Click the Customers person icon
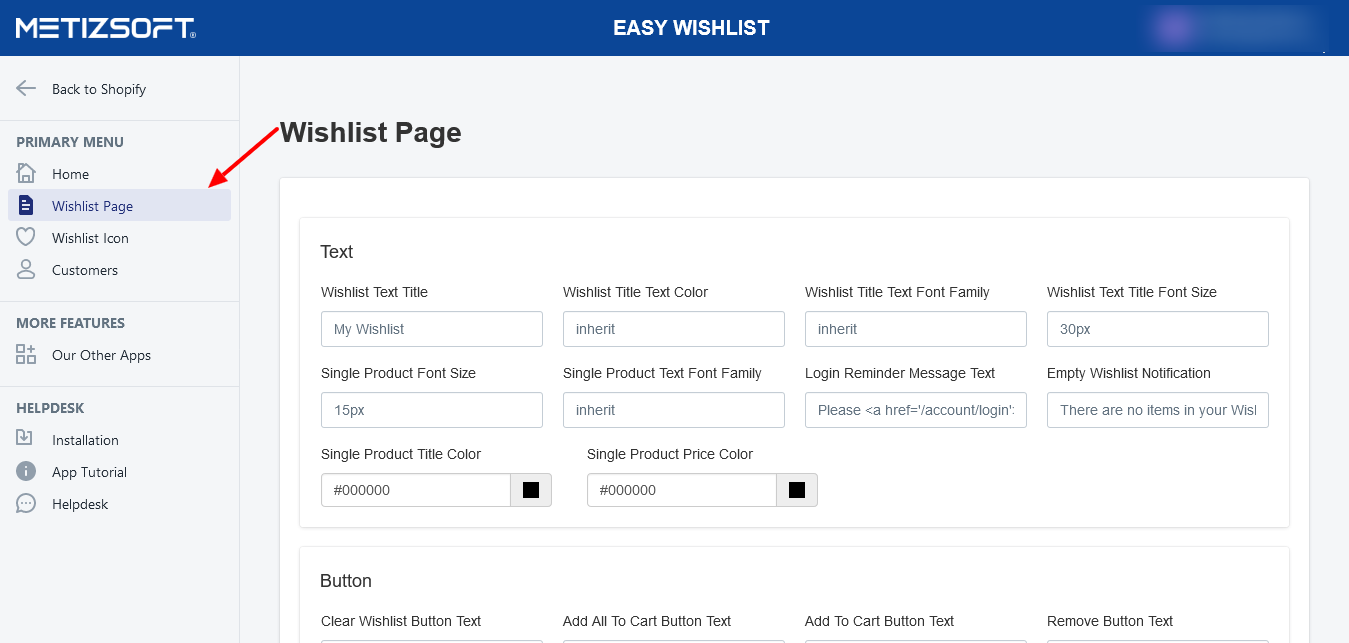1349x643 pixels. coord(26,270)
